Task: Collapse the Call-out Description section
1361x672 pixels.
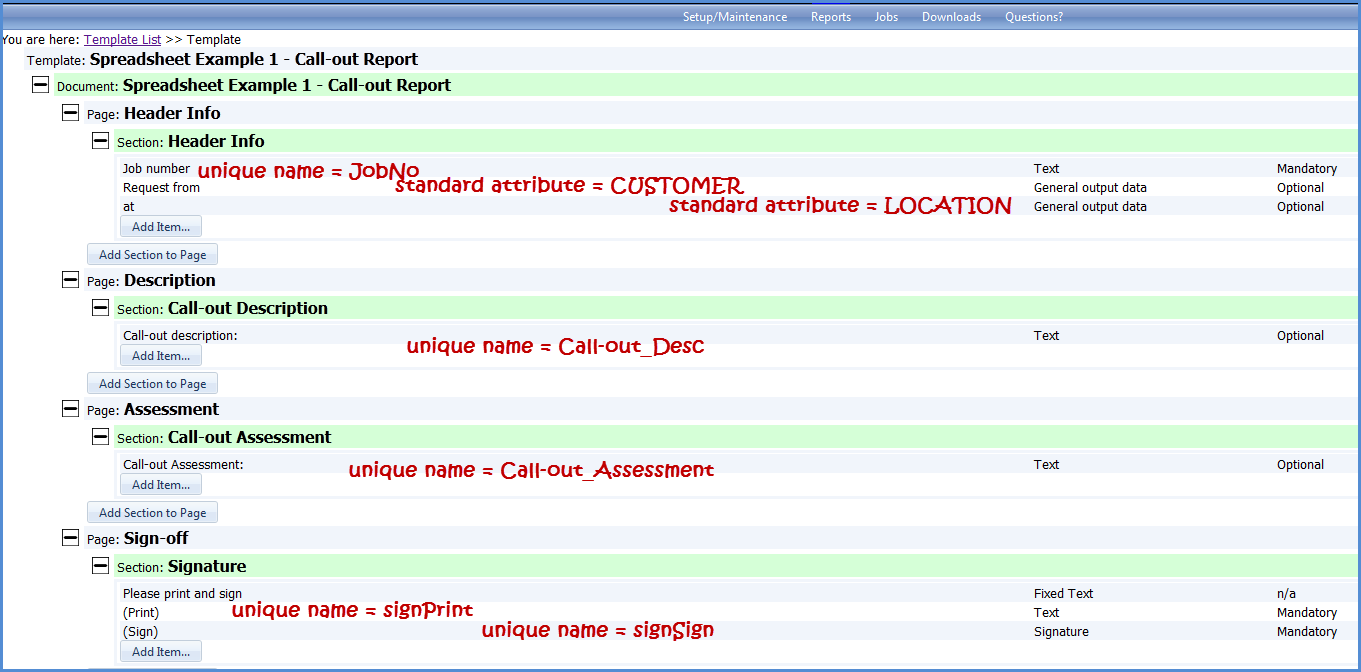Action: [x=100, y=308]
